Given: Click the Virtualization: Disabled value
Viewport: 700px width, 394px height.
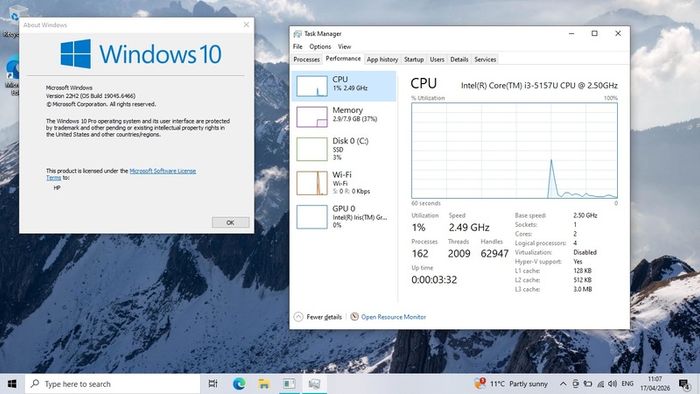Looking at the screenshot, I should [x=585, y=252].
